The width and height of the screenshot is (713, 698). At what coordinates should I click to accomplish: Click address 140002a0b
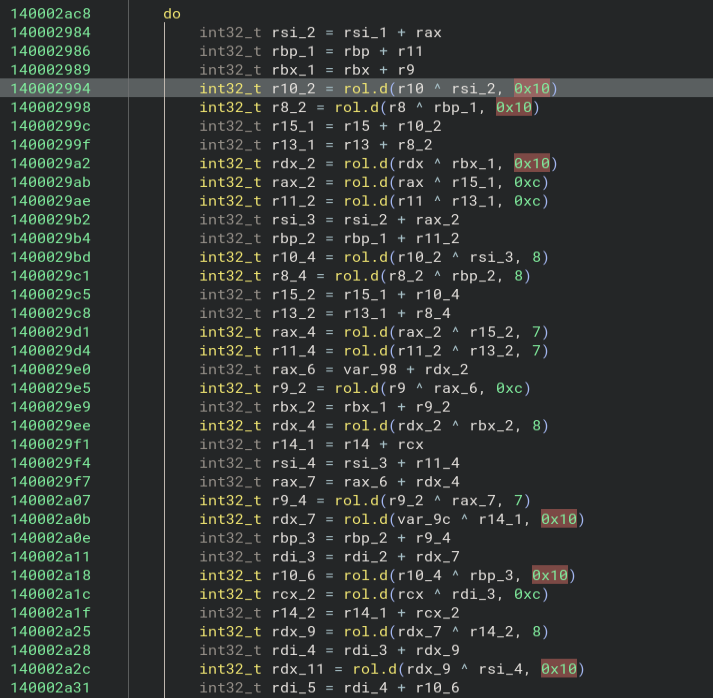(50, 519)
